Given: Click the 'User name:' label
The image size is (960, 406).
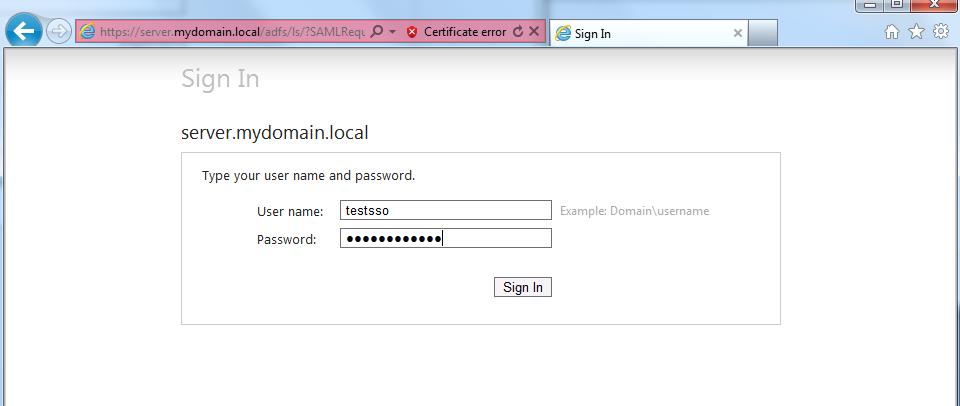Looking at the screenshot, I should [290, 212].
